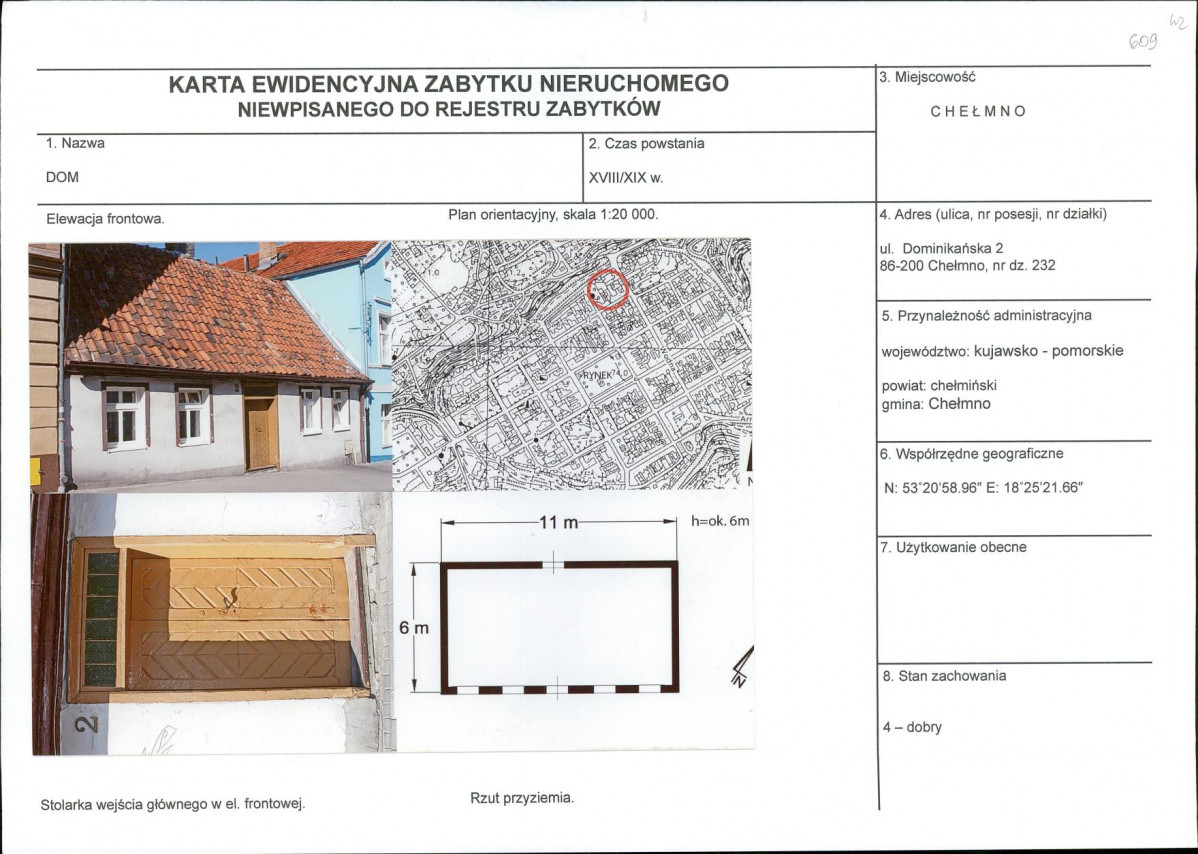The width and height of the screenshot is (1198, 854).
Task: Click the subtitle 'NIEWPISANEGO DO REJESTRU ZABYTKÓW'
Action: [448, 109]
